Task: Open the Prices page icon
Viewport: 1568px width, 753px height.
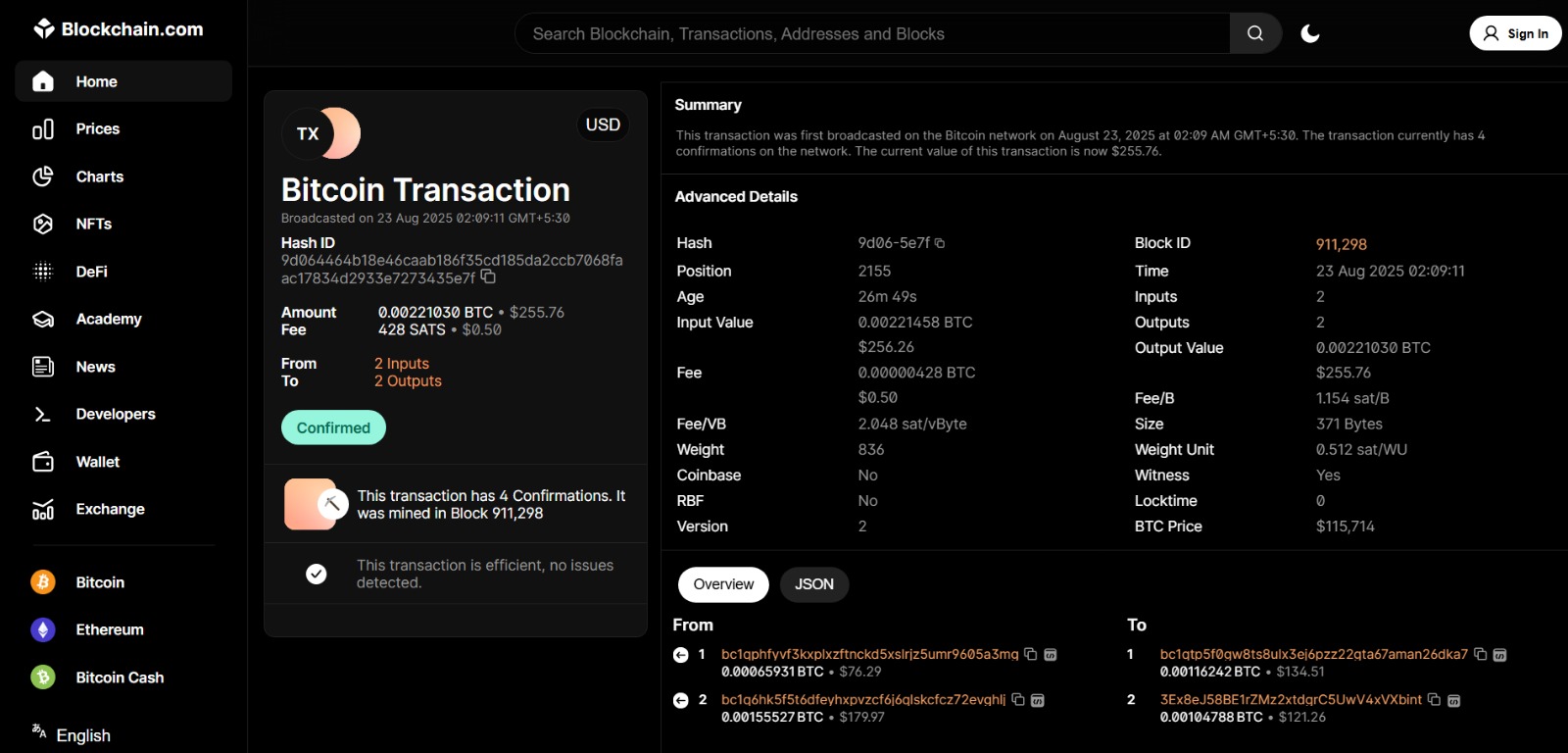Action: [x=43, y=129]
